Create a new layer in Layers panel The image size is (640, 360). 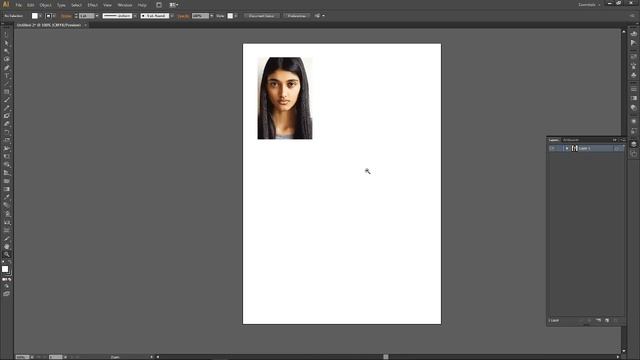pos(607,320)
